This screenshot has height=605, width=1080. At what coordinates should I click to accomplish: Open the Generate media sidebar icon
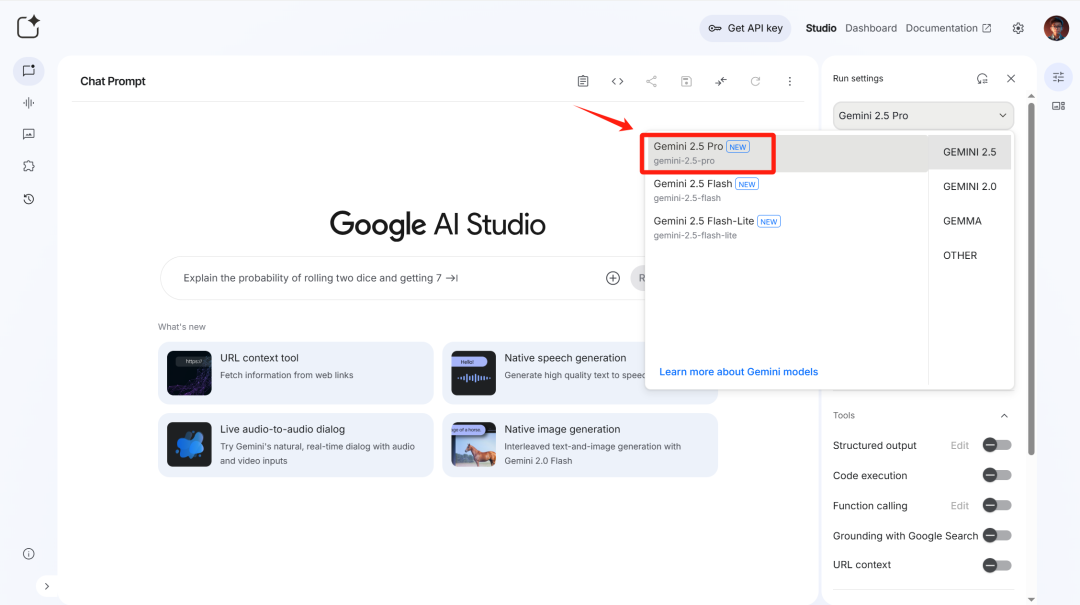pos(28,134)
